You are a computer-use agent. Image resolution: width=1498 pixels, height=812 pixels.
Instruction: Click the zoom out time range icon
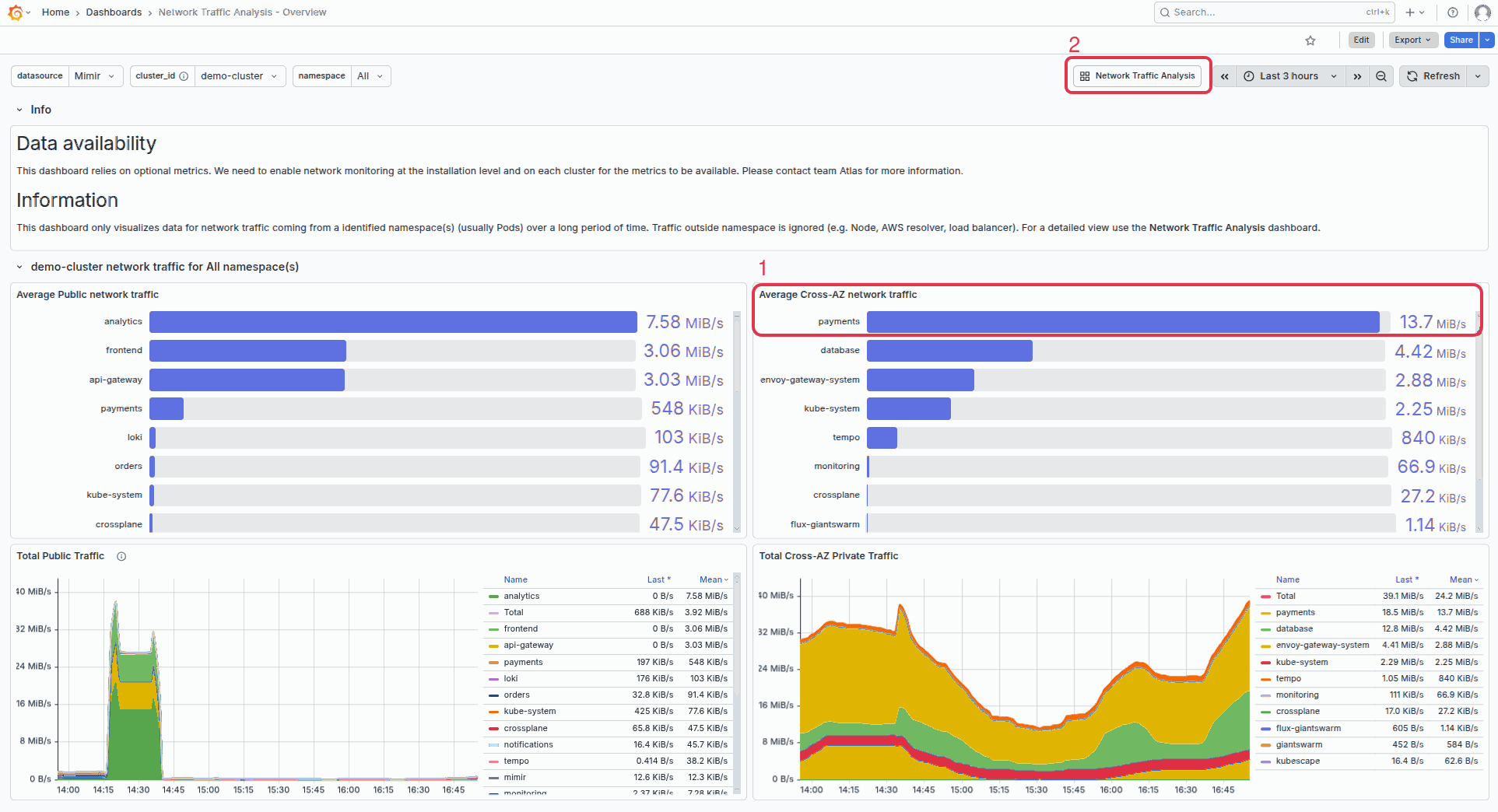pos(1380,75)
